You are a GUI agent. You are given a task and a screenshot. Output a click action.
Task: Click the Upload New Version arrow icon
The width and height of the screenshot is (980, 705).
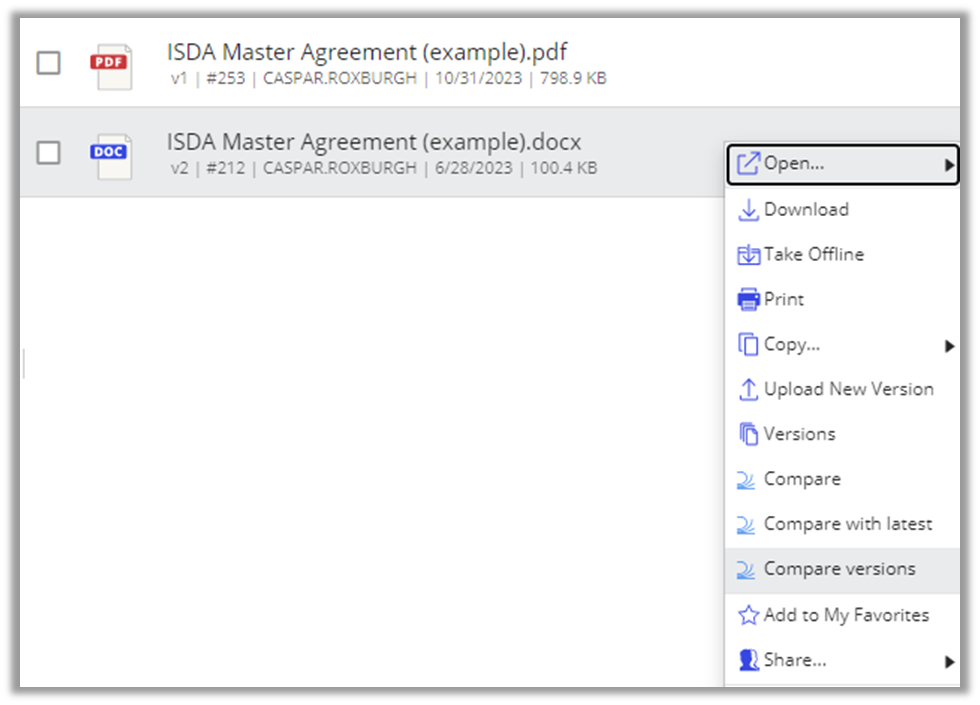click(x=748, y=389)
